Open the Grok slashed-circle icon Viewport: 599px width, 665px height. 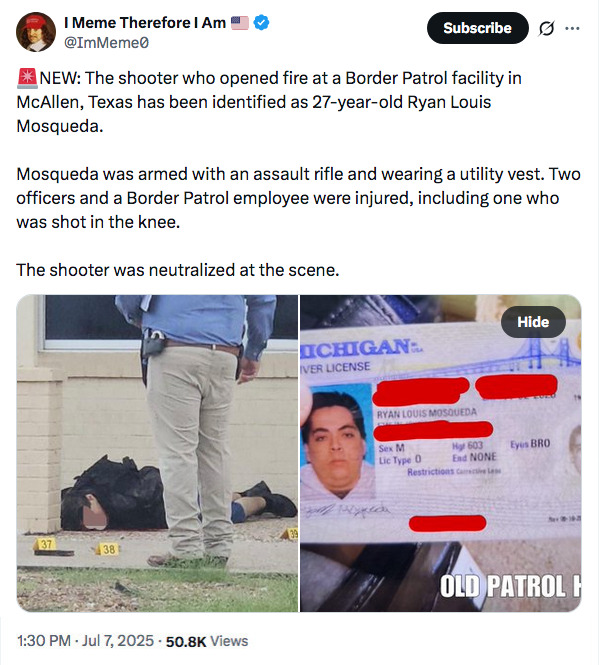coord(546,28)
